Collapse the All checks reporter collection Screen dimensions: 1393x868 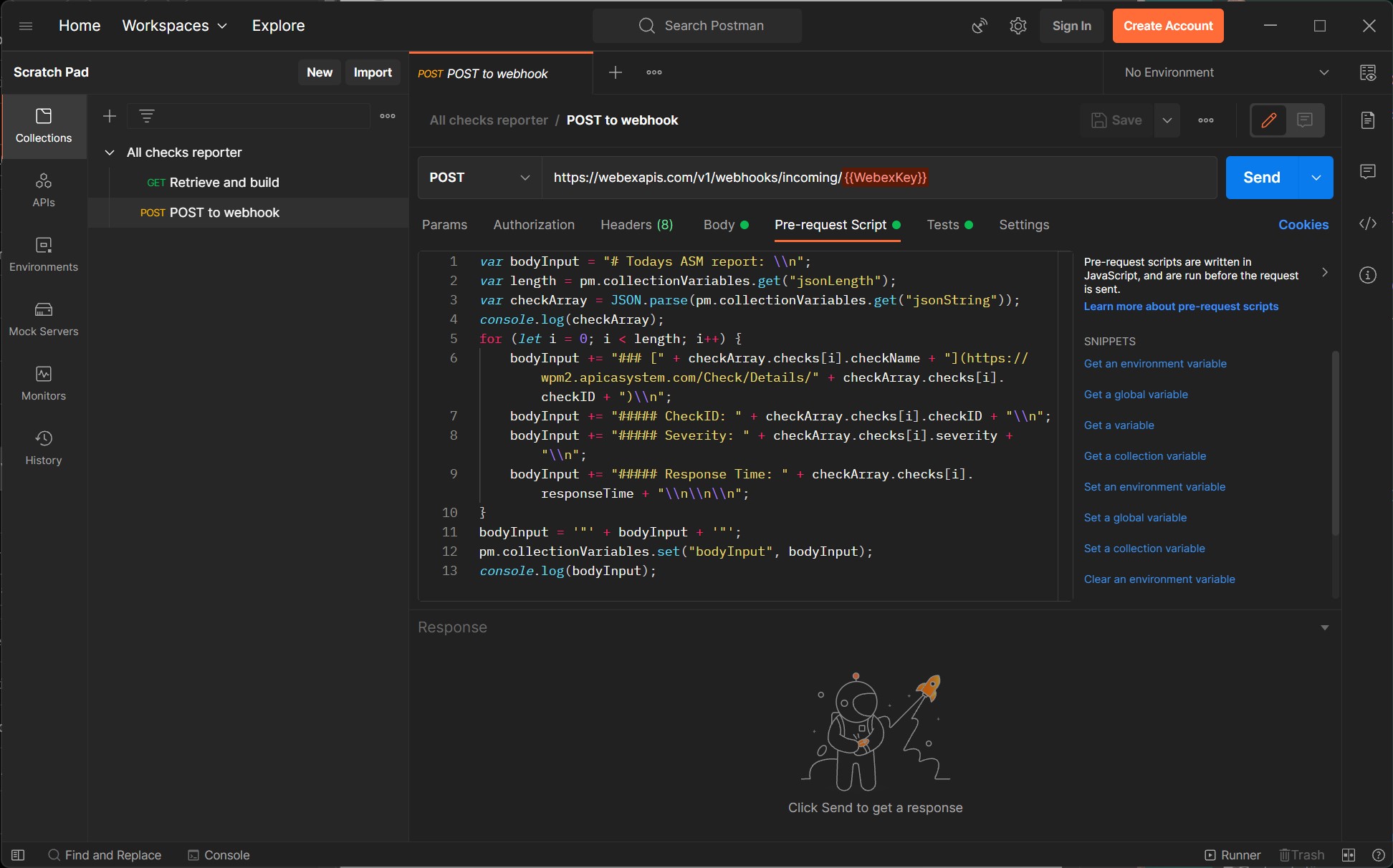[x=110, y=152]
